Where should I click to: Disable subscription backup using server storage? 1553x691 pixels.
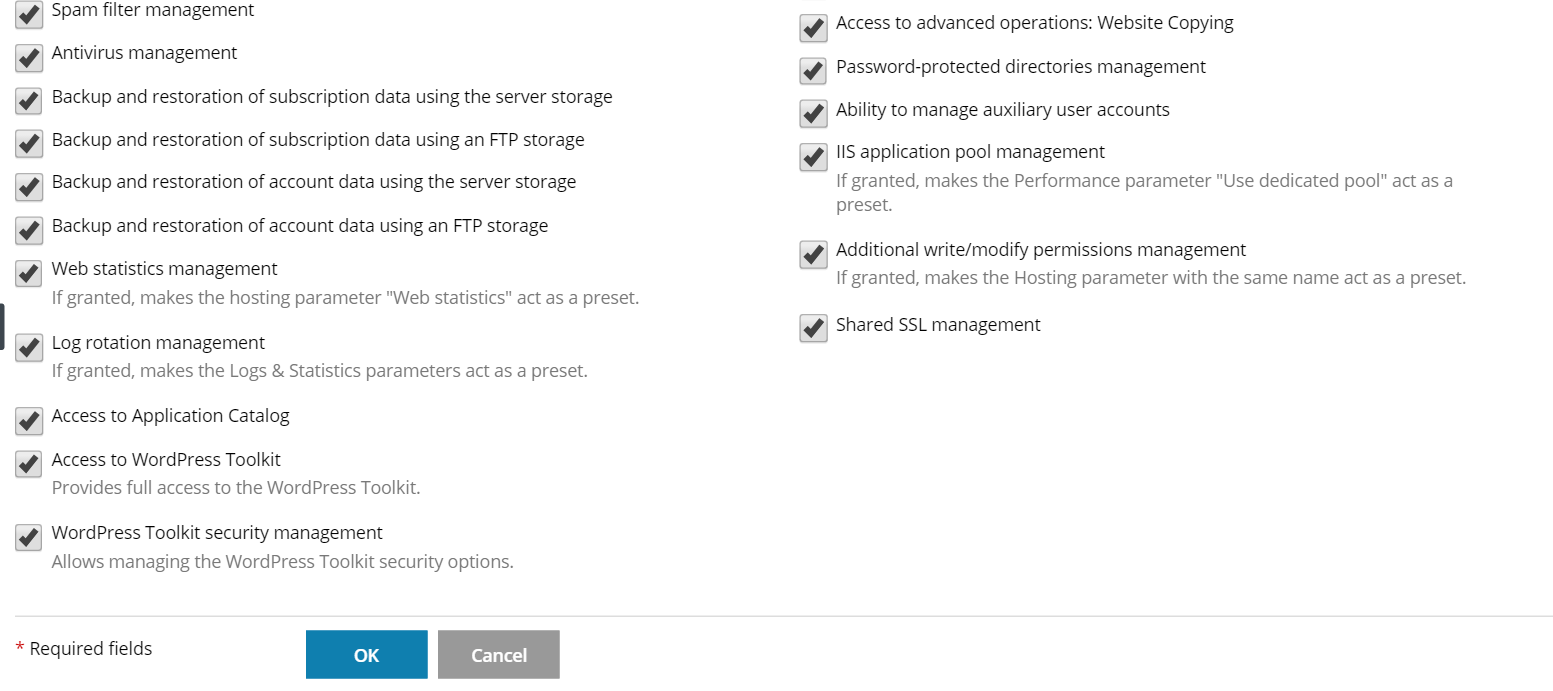[29, 101]
